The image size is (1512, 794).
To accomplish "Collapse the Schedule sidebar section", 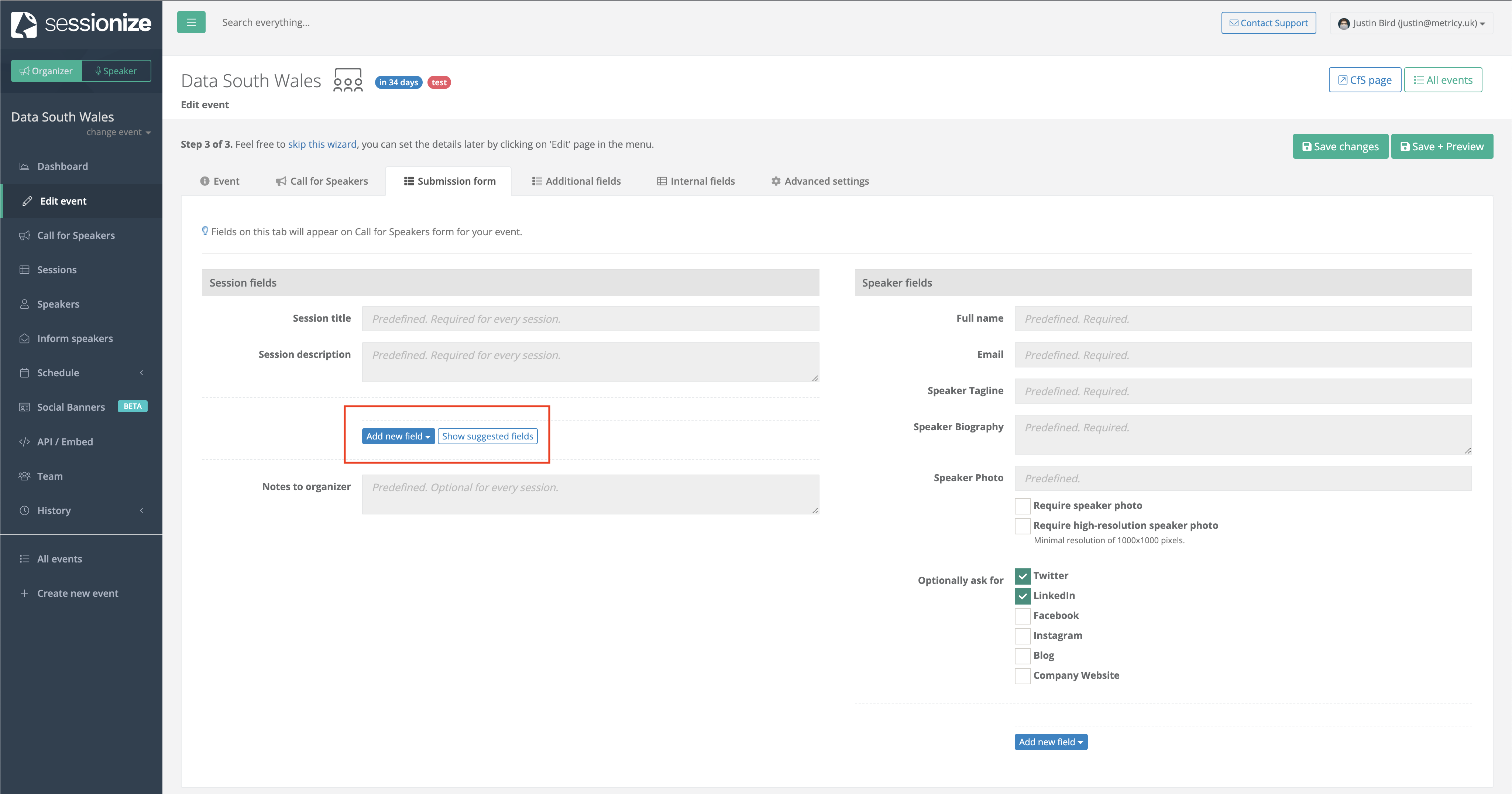I will pyautogui.click(x=141, y=372).
